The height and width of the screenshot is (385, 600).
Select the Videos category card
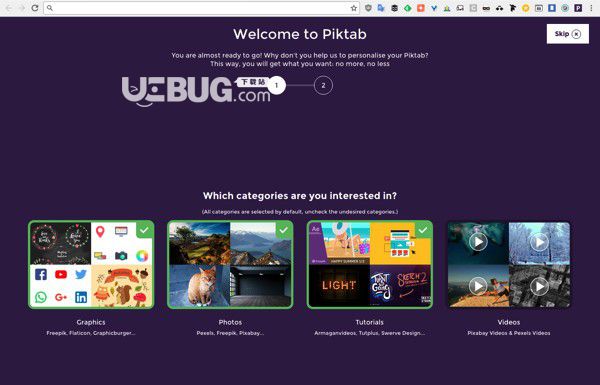click(x=509, y=264)
